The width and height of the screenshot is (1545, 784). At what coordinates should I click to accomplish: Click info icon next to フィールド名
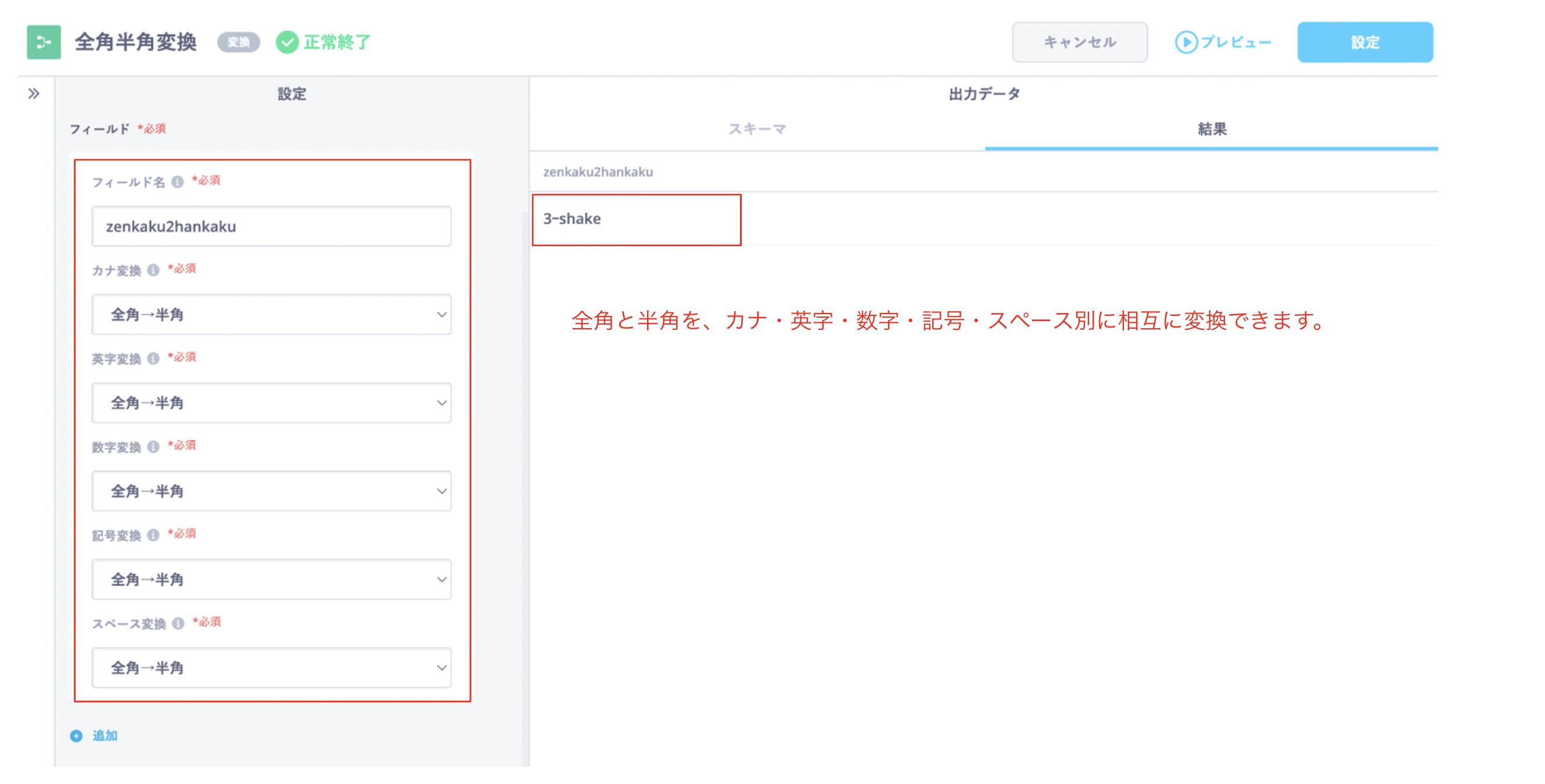click(x=178, y=181)
